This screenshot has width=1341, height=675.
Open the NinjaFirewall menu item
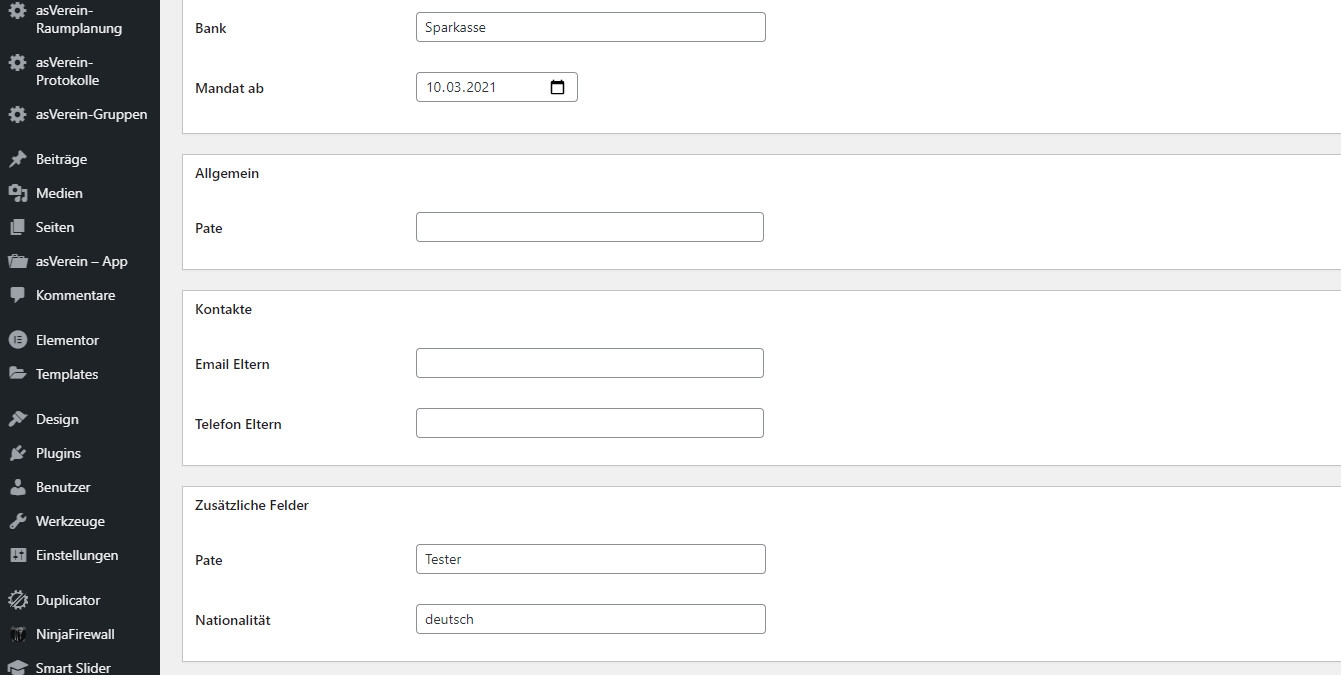[x=75, y=634]
